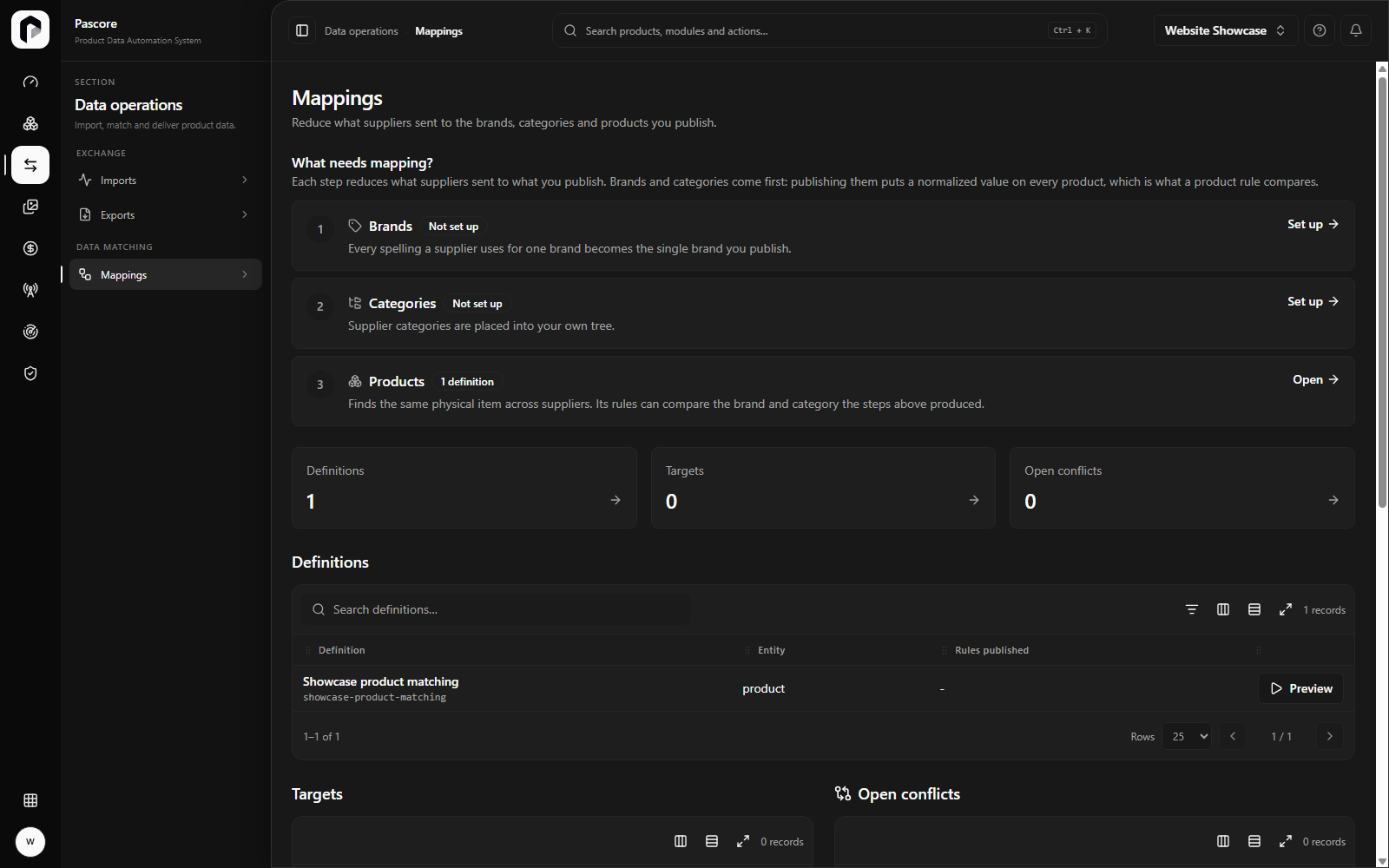
Task: Open the apps grid icon
Action: point(30,800)
